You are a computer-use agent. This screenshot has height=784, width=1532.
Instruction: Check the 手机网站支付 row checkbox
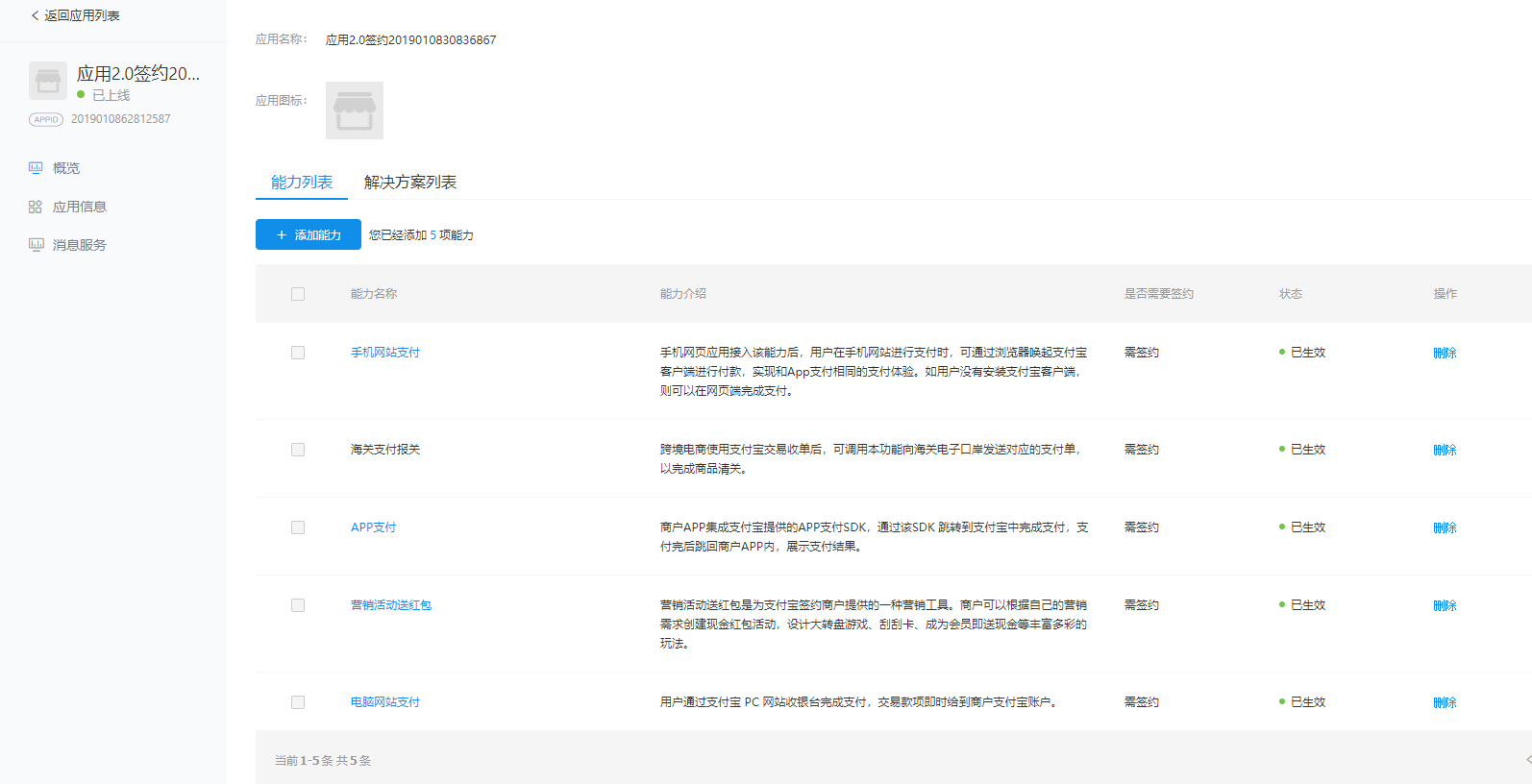(x=298, y=353)
